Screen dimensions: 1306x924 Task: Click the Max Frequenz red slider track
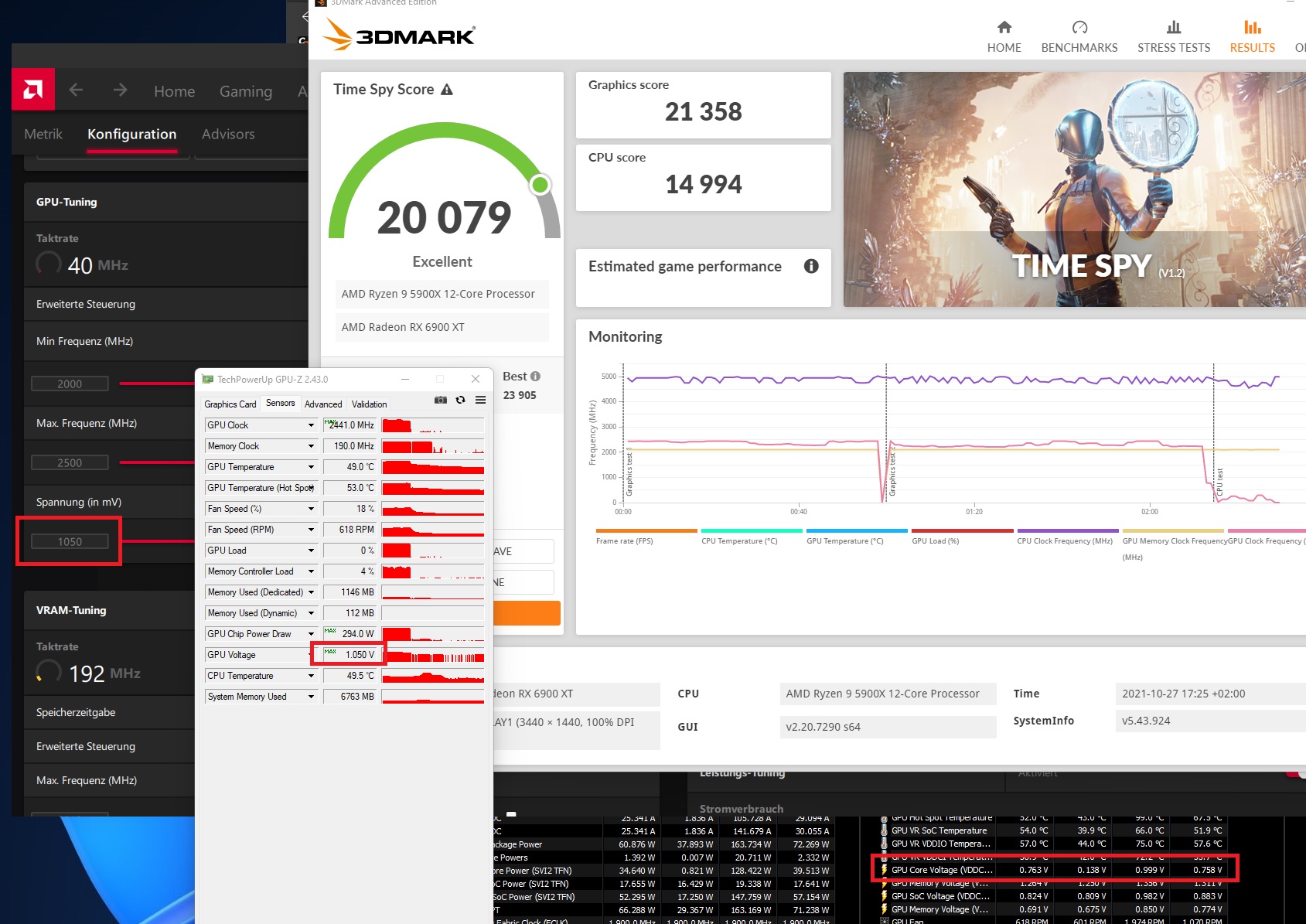pos(157,462)
